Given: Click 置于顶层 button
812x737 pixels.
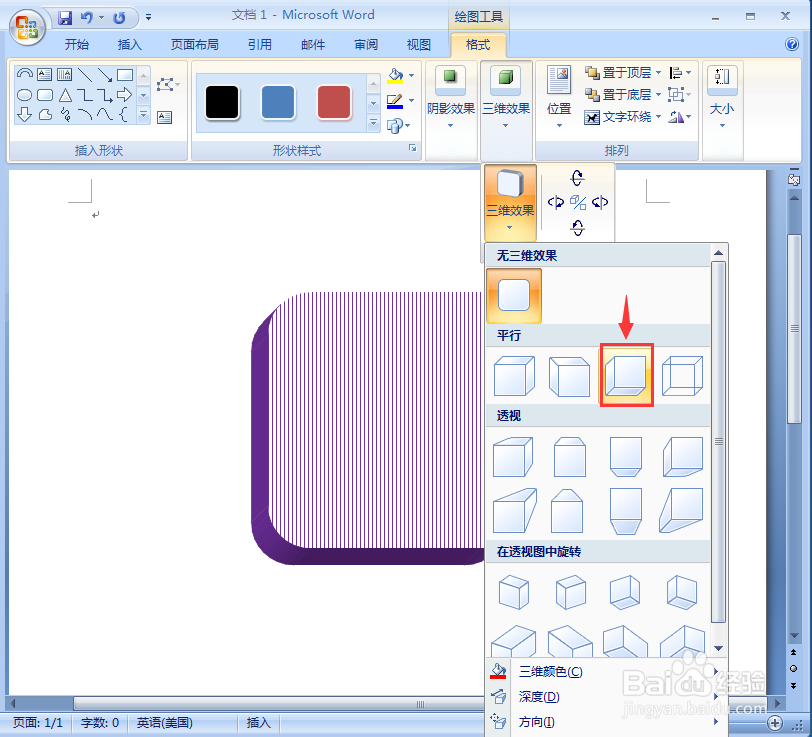Looking at the screenshot, I should [x=618, y=73].
